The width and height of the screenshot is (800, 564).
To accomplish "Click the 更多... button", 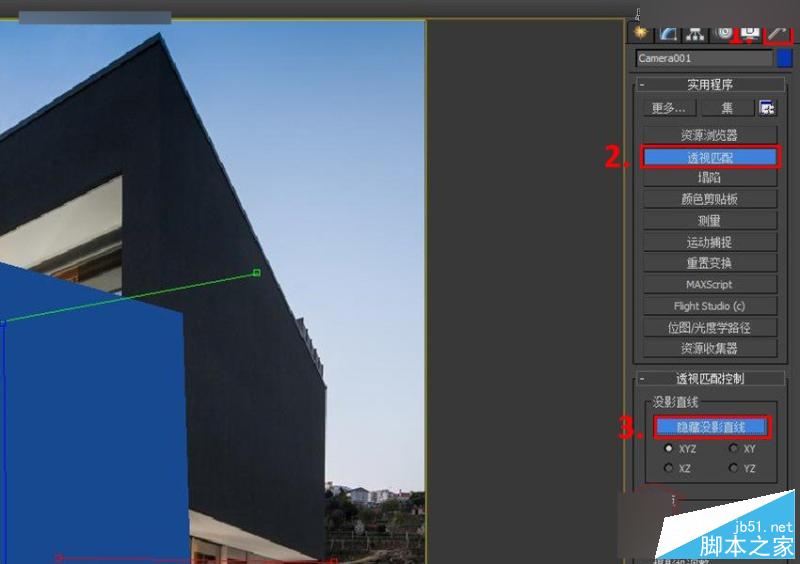I will tap(669, 108).
